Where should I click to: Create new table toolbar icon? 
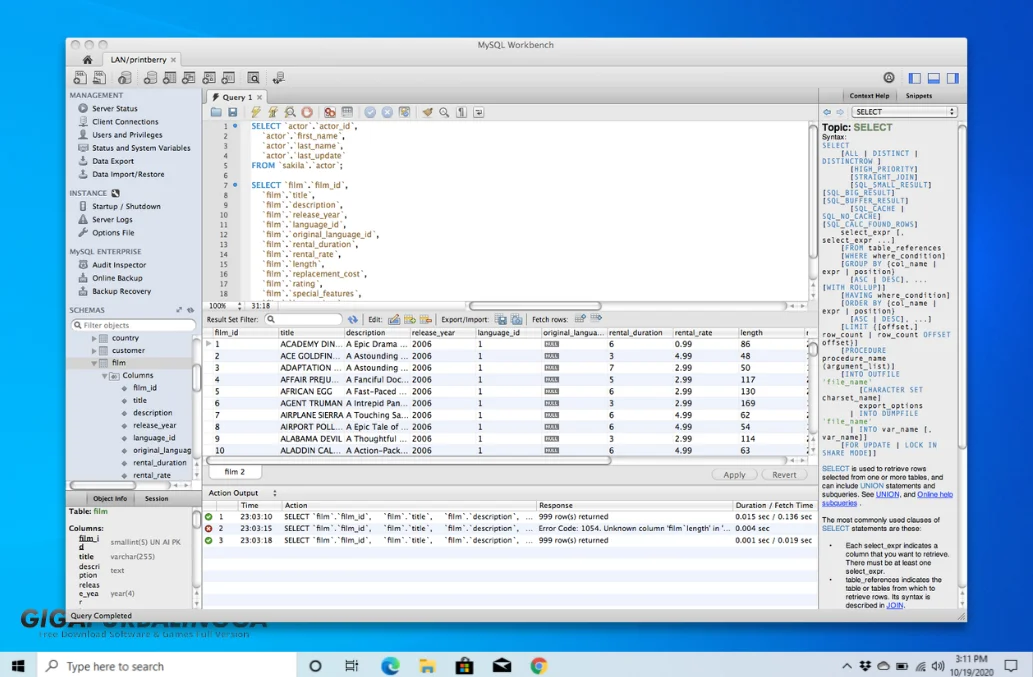169,78
